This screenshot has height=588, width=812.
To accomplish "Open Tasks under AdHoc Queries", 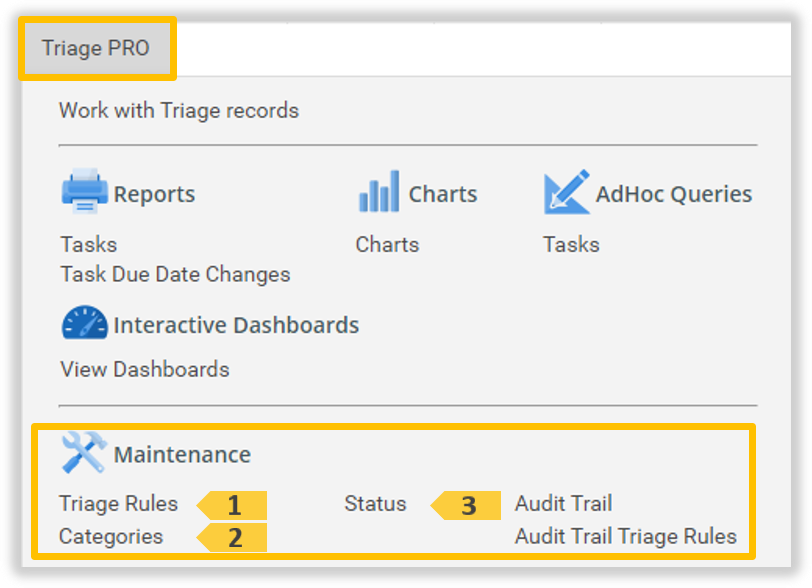I will pos(571,244).
